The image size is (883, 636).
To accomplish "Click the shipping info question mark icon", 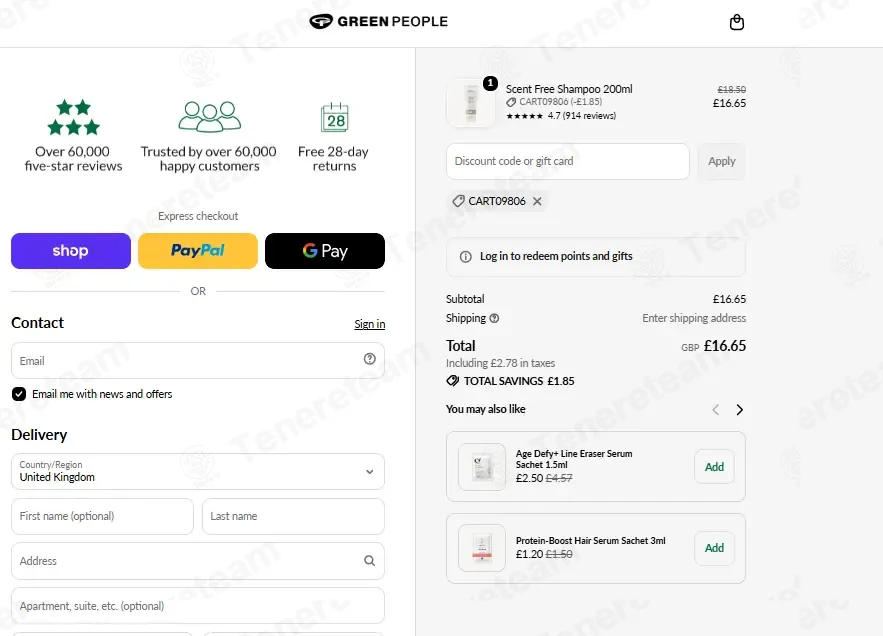I will click(494, 318).
